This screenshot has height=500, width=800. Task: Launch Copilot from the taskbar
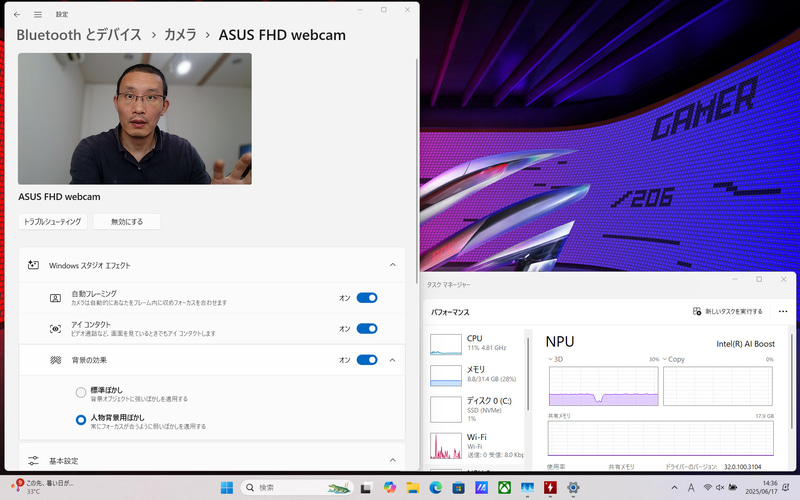coord(390,488)
